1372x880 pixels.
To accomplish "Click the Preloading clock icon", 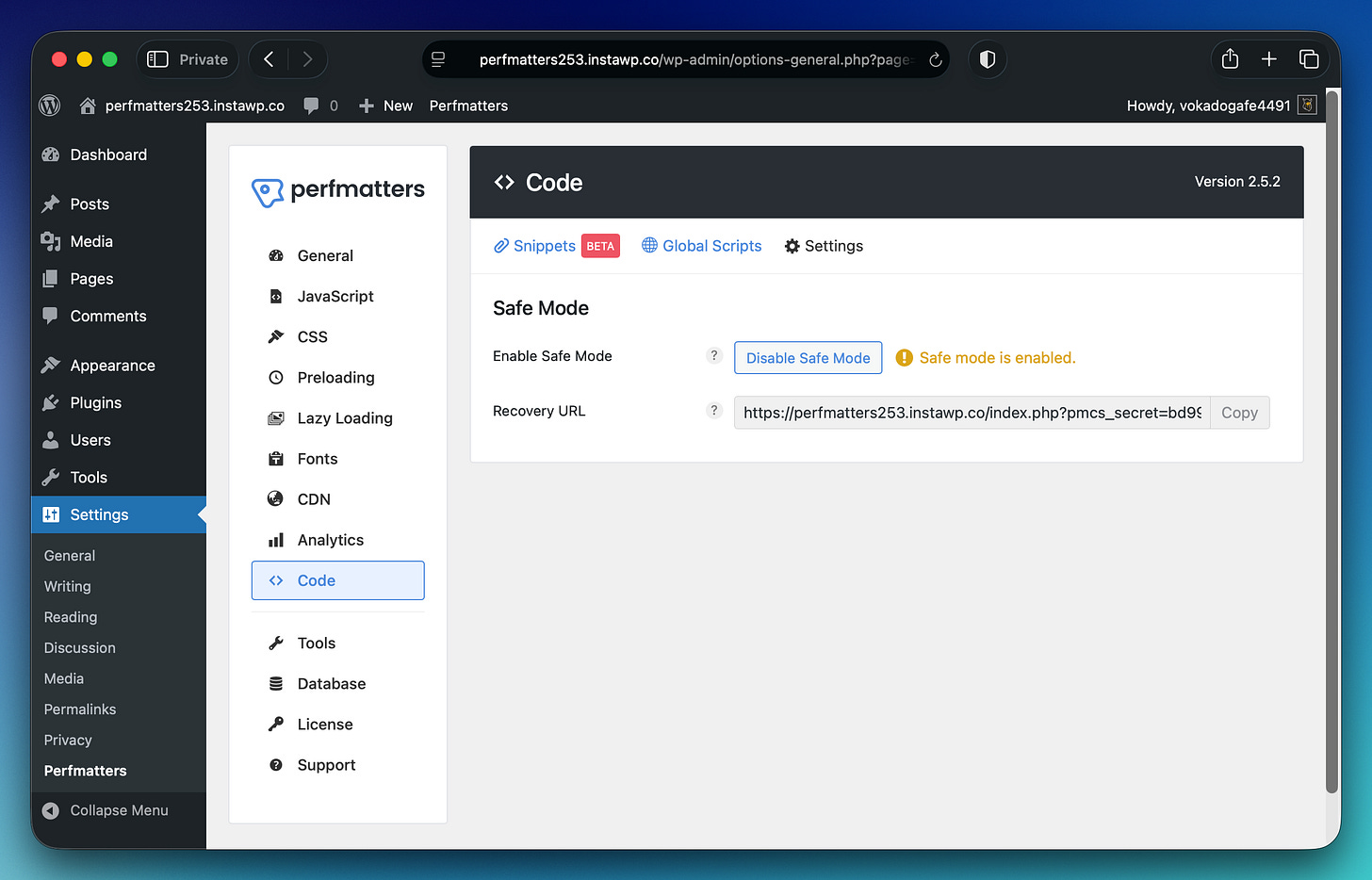I will point(275,377).
